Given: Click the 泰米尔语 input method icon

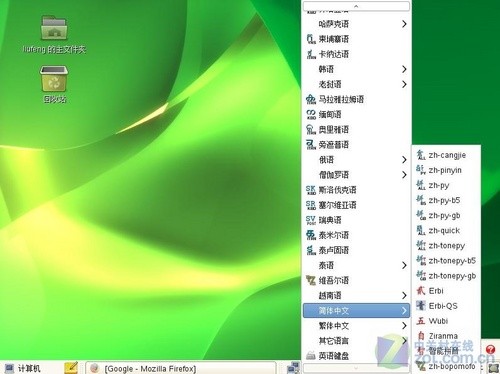Looking at the screenshot, I should tap(311, 235).
